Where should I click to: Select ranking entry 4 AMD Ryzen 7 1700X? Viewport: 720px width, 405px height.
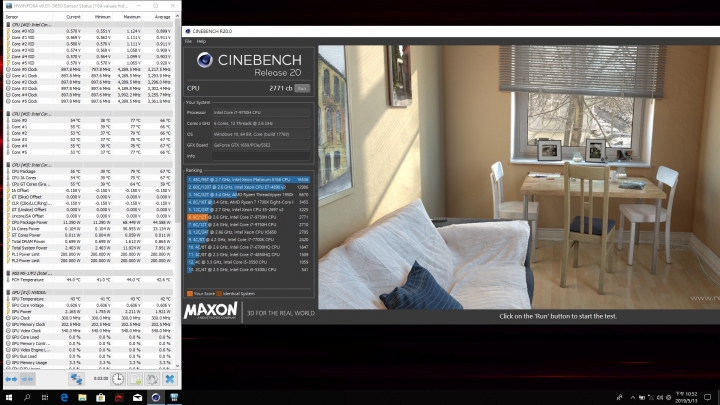tap(248, 202)
